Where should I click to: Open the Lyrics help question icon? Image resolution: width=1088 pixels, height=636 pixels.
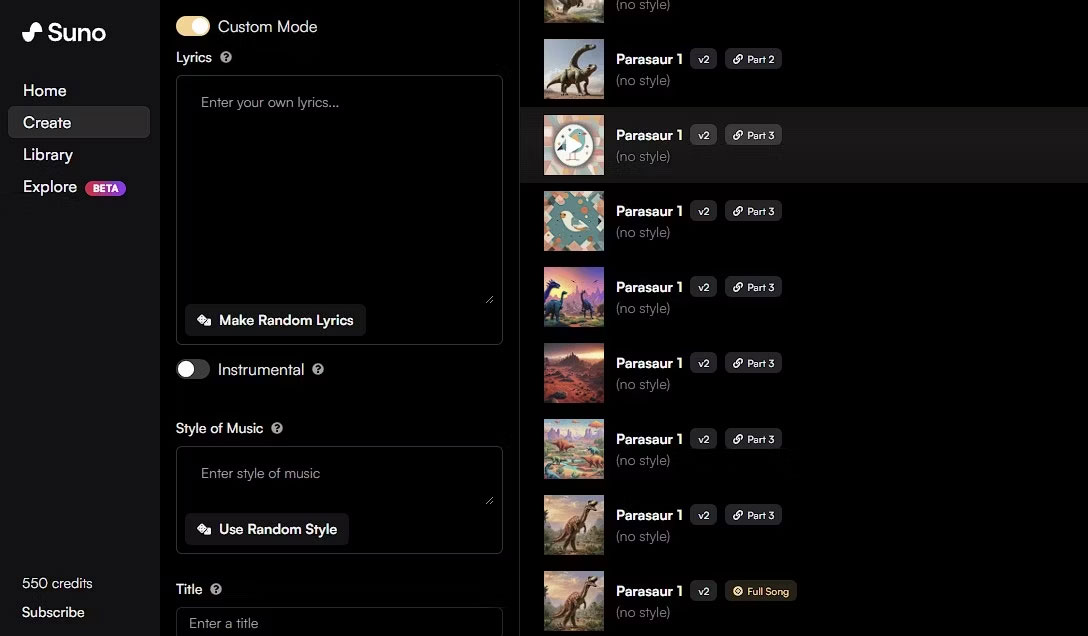click(x=226, y=58)
